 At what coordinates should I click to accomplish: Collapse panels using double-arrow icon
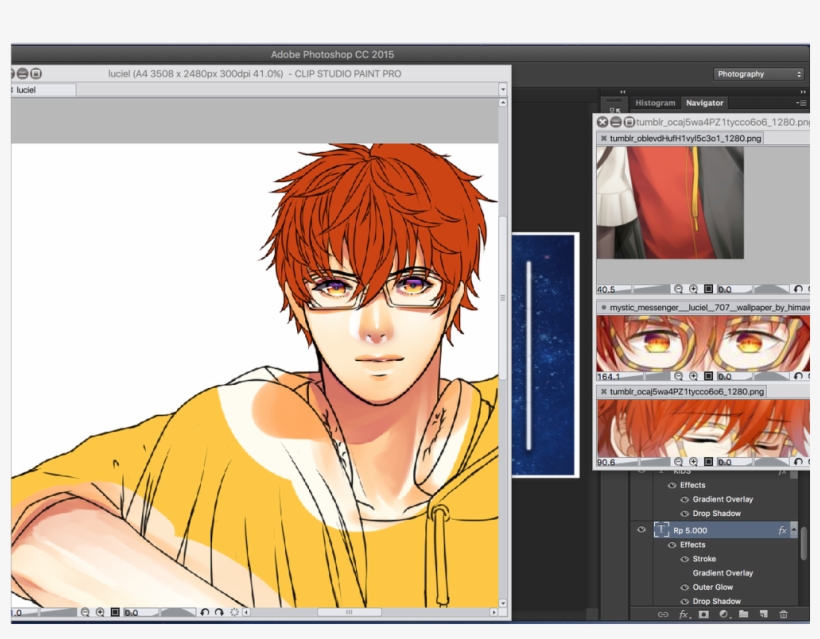pyautogui.click(x=803, y=92)
